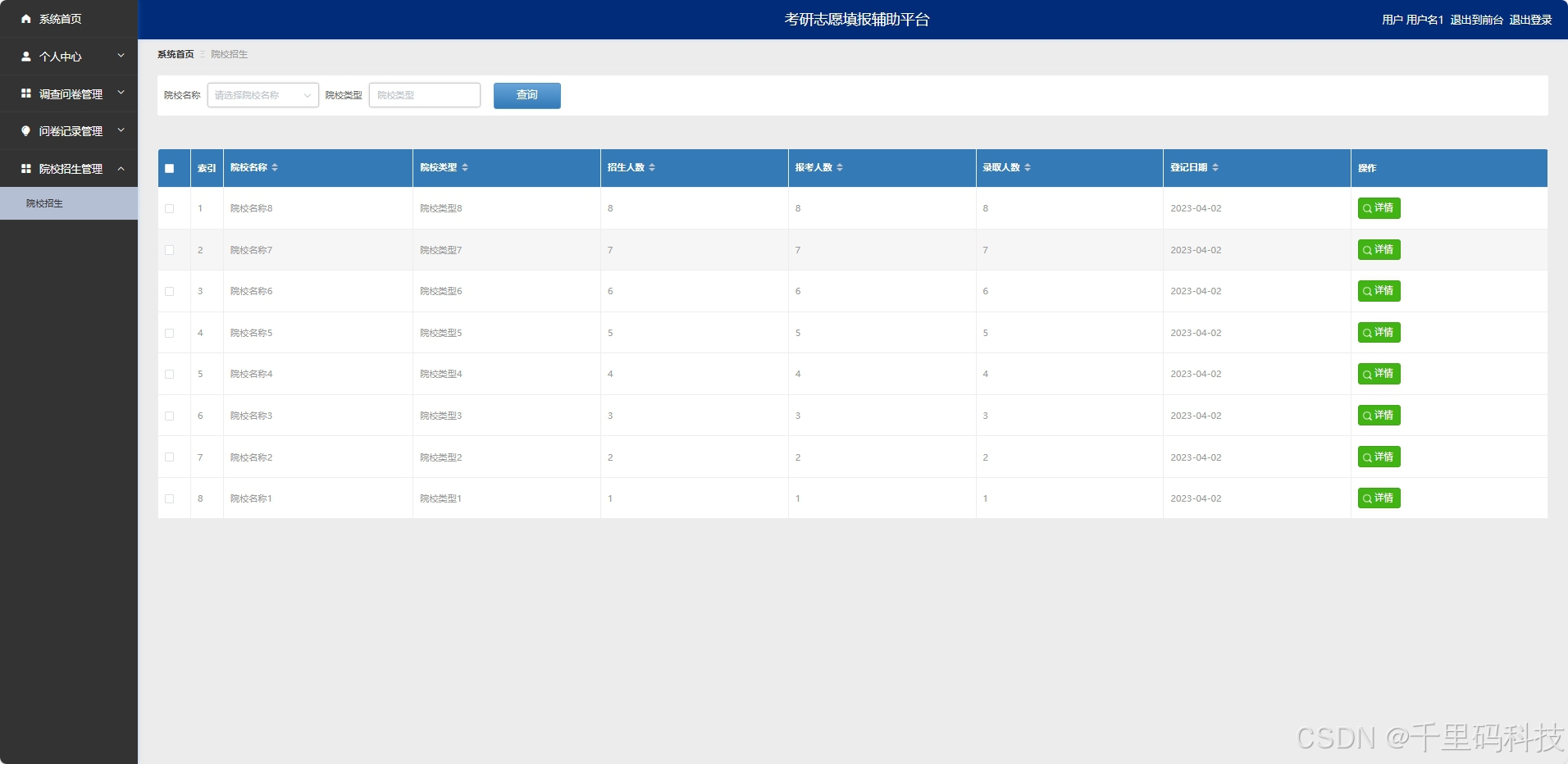The width and height of the screenshot is (1568, 764).
Task: Click 退出登录 in header
Action: 1530,20
